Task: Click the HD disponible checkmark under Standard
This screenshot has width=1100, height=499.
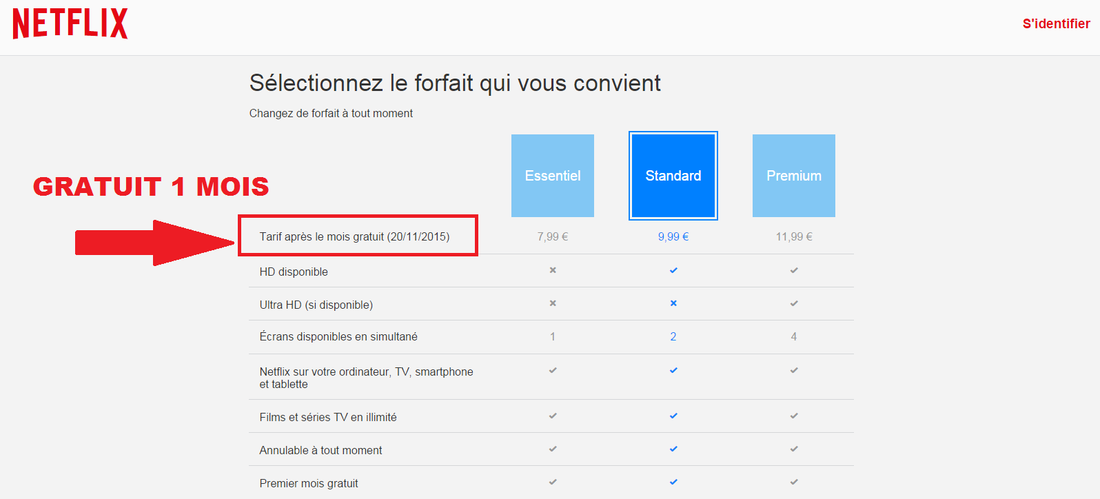Action: pos(673,270)
